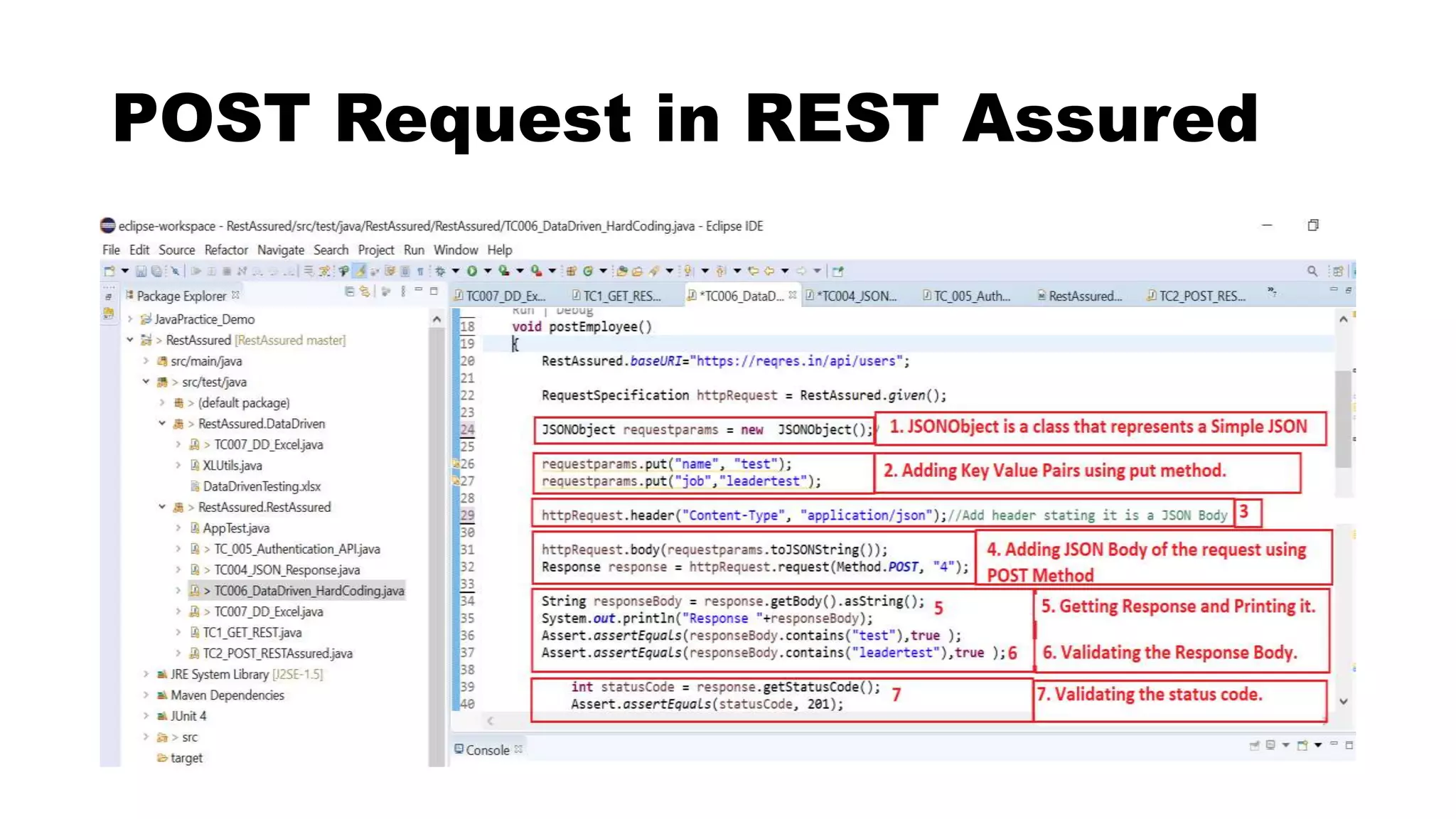Click the Save disk icon
This screenshot has width=1456, height=819.
[141, 271]
